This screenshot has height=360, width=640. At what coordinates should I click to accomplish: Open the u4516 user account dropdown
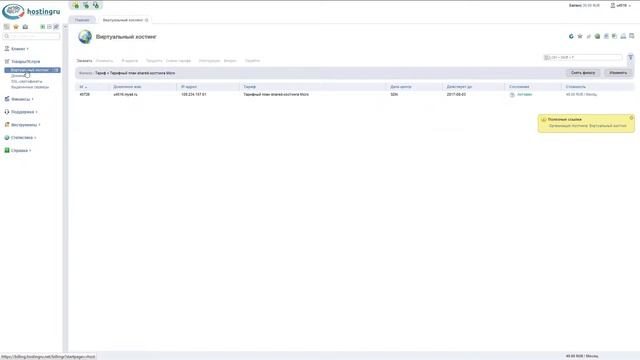pyautogui.click(x=621, y=5)
